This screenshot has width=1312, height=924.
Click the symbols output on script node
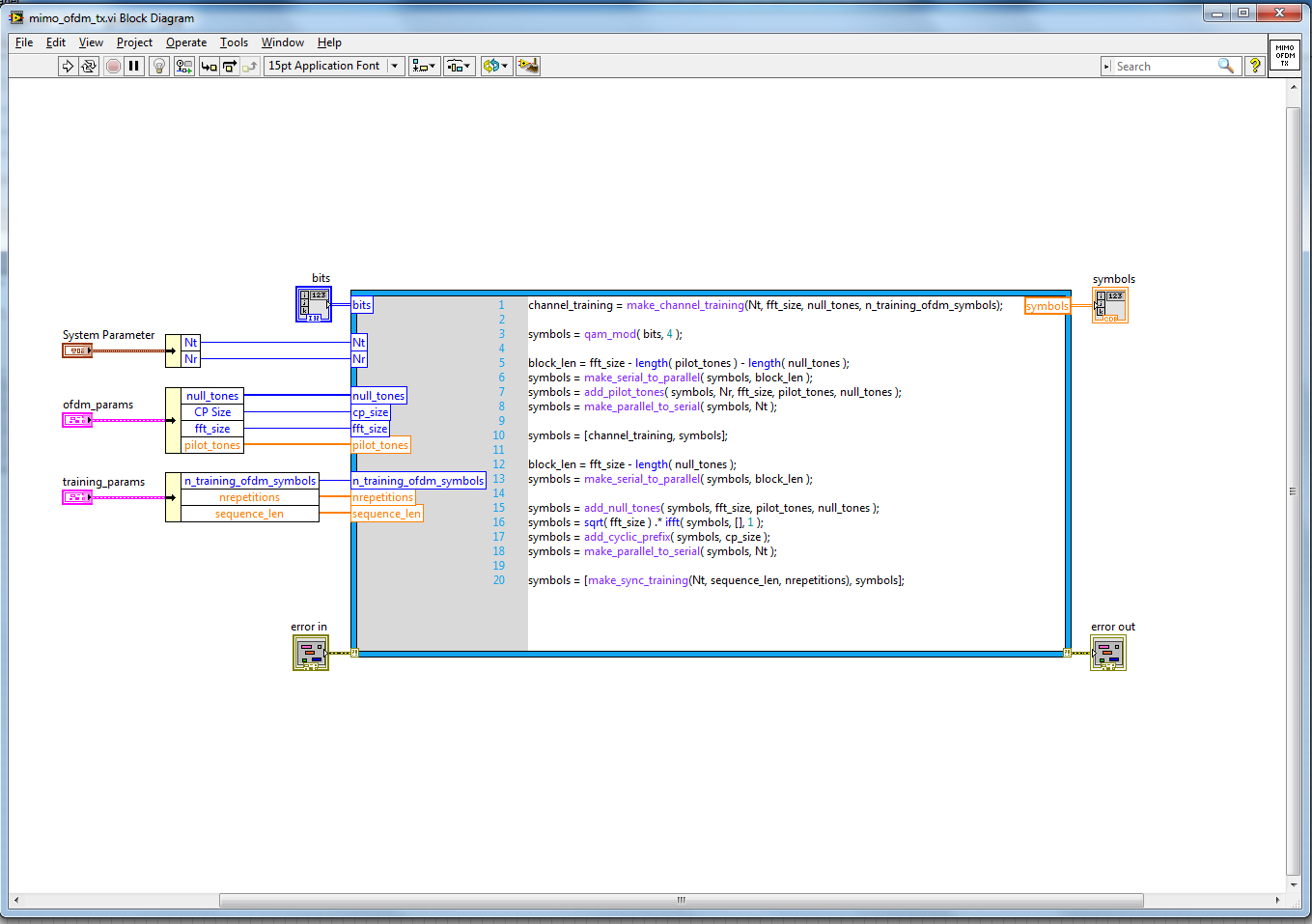coord(1047,306)
